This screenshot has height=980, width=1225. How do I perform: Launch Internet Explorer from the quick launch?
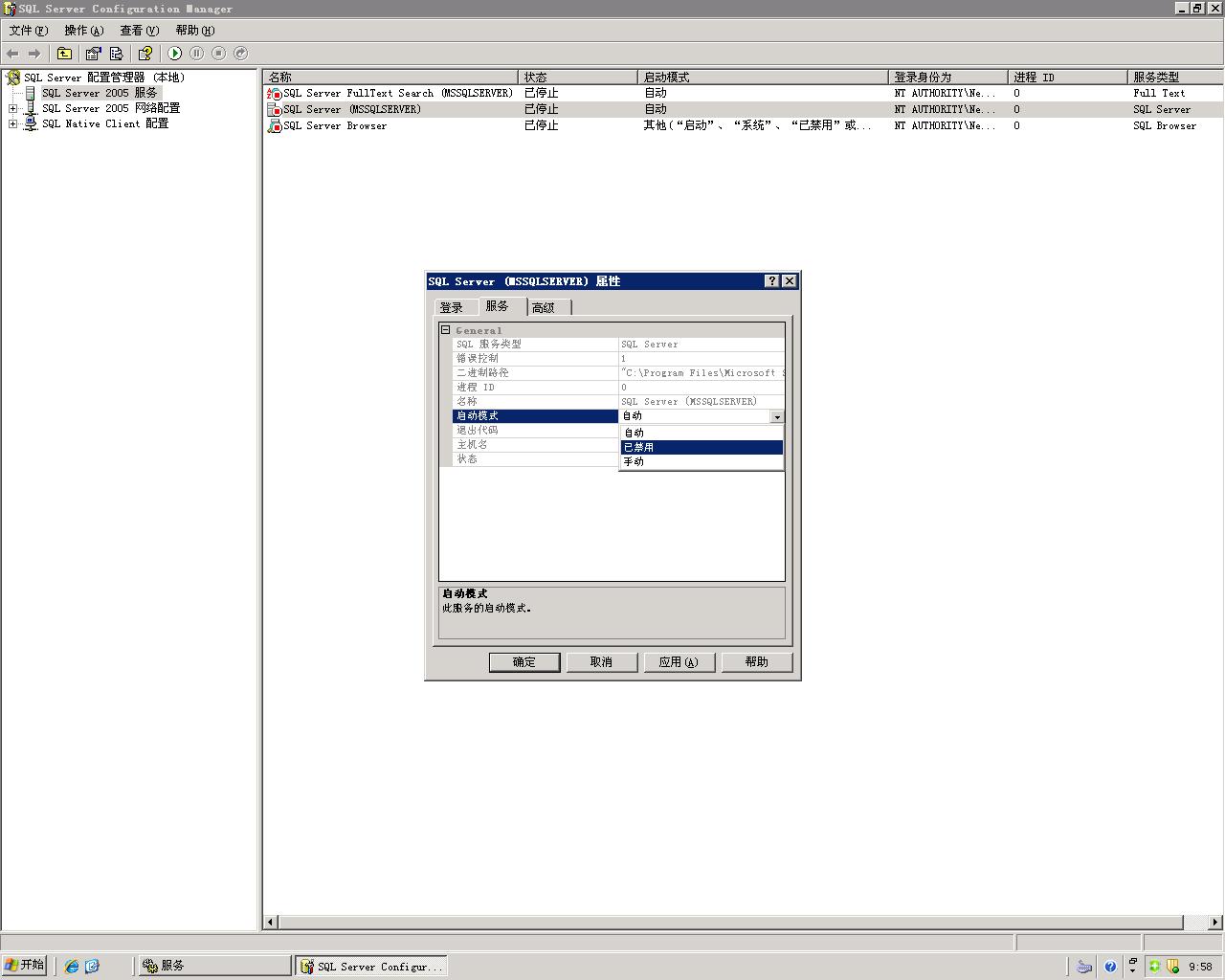(x=72, y=967)
